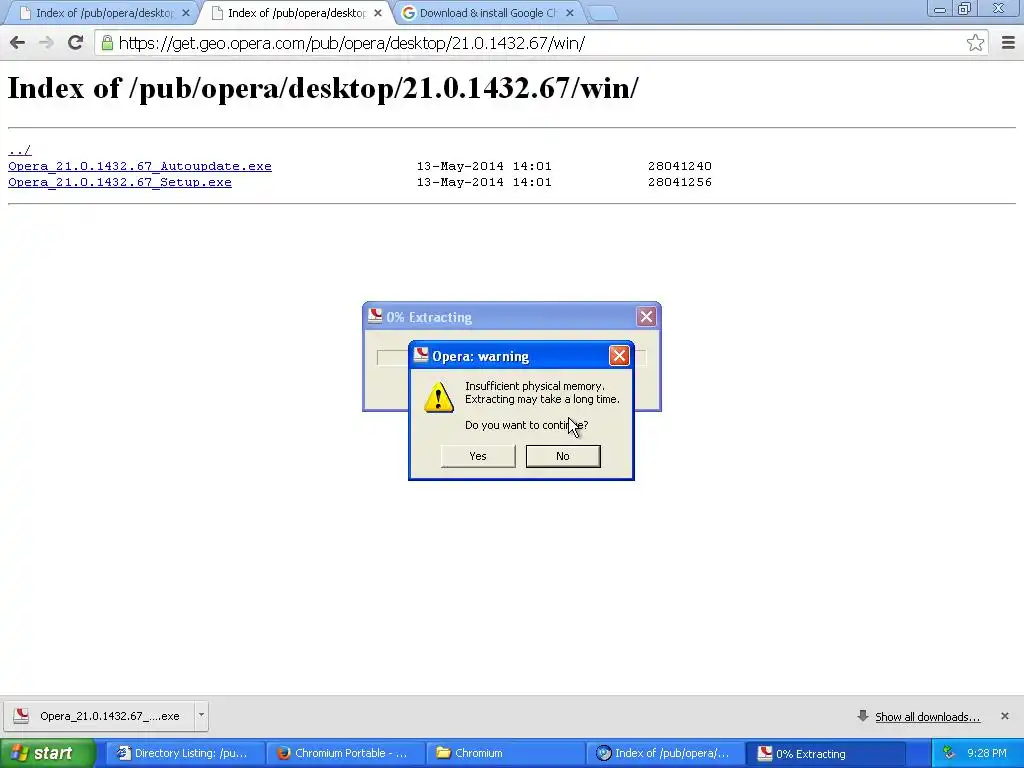Minimize the browser window
1024x768 pixels.
pyautogui.click(x=940, y=10)
